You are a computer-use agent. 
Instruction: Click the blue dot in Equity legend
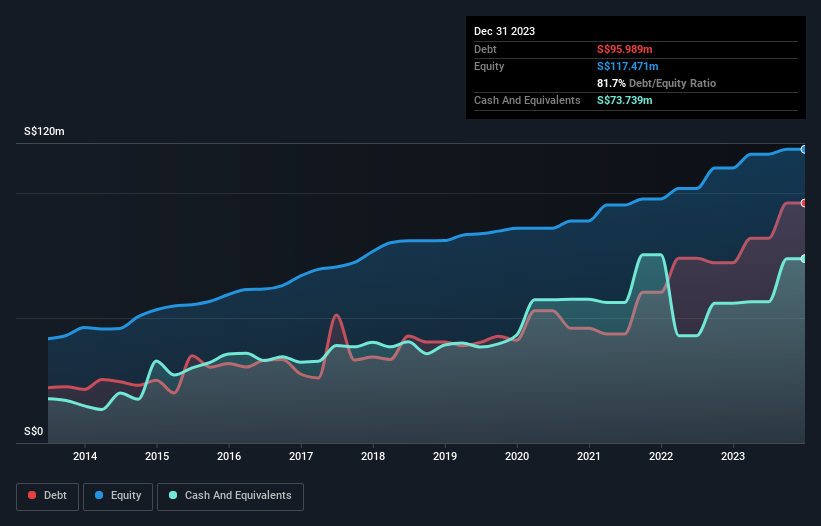point(99,495)
